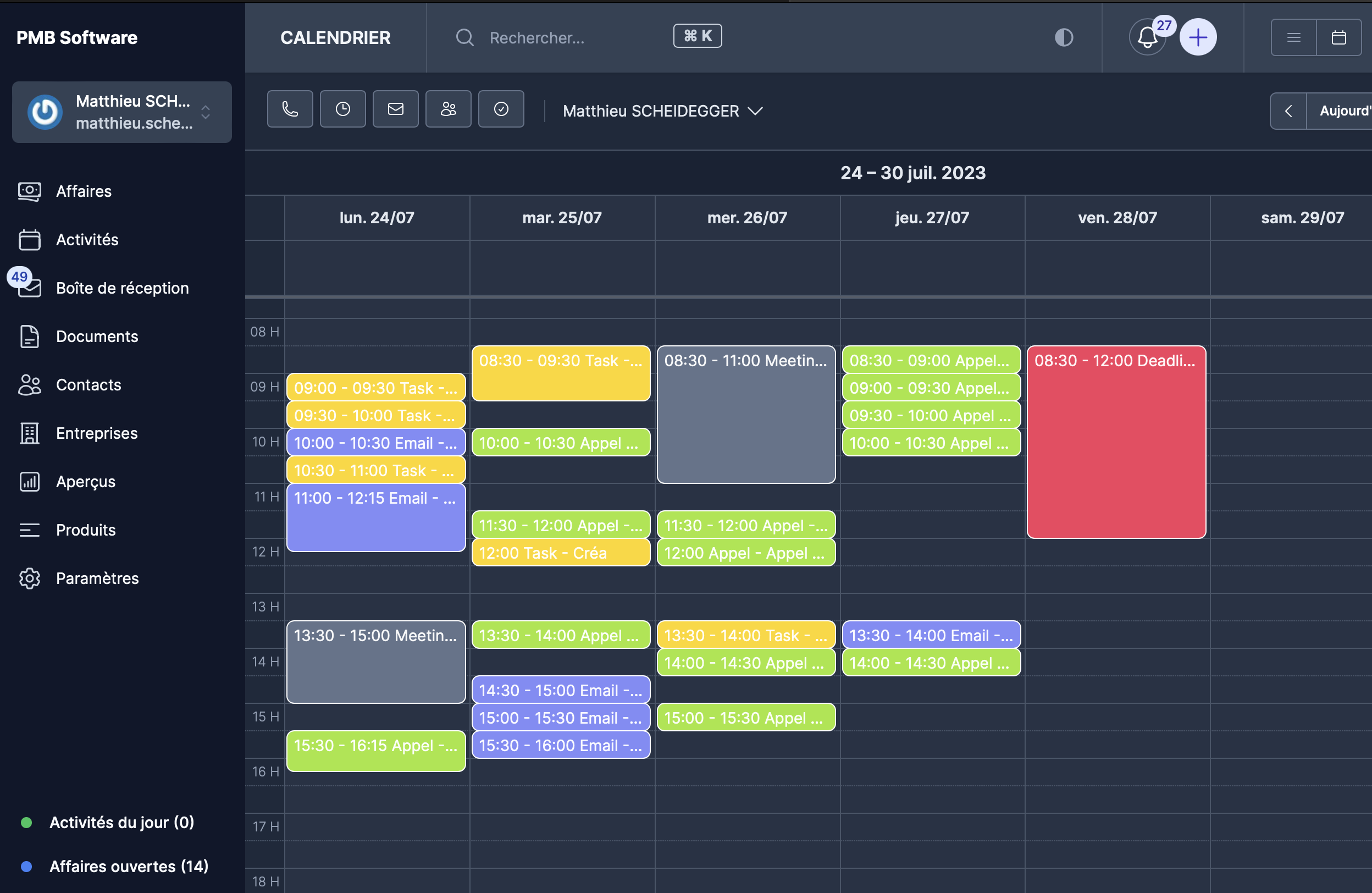Open Boîte de réception menu
The image size is (1372, 893).
click(x=121, y=288)
